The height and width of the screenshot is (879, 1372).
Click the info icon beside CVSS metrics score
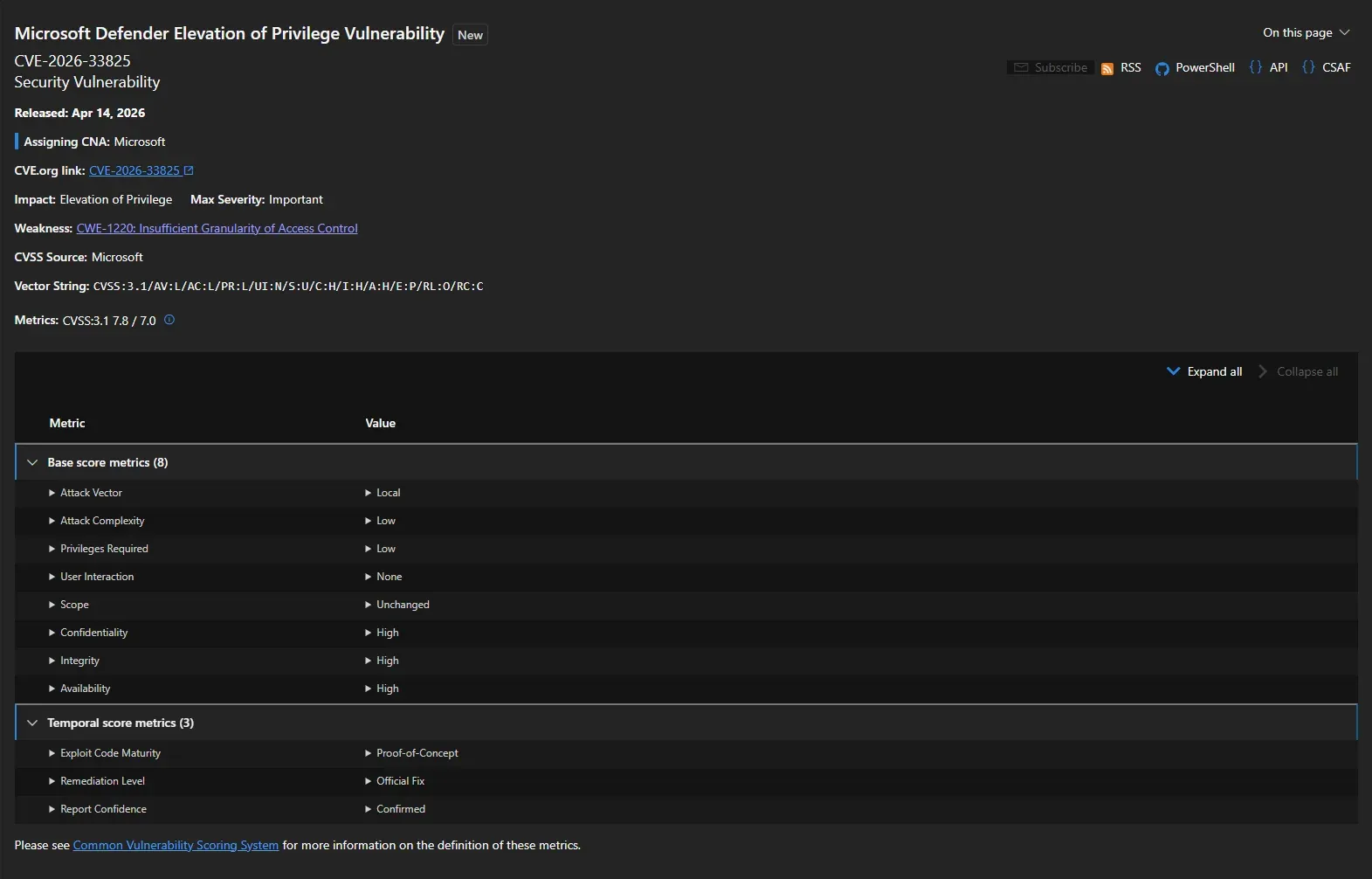tap(169, 320)
